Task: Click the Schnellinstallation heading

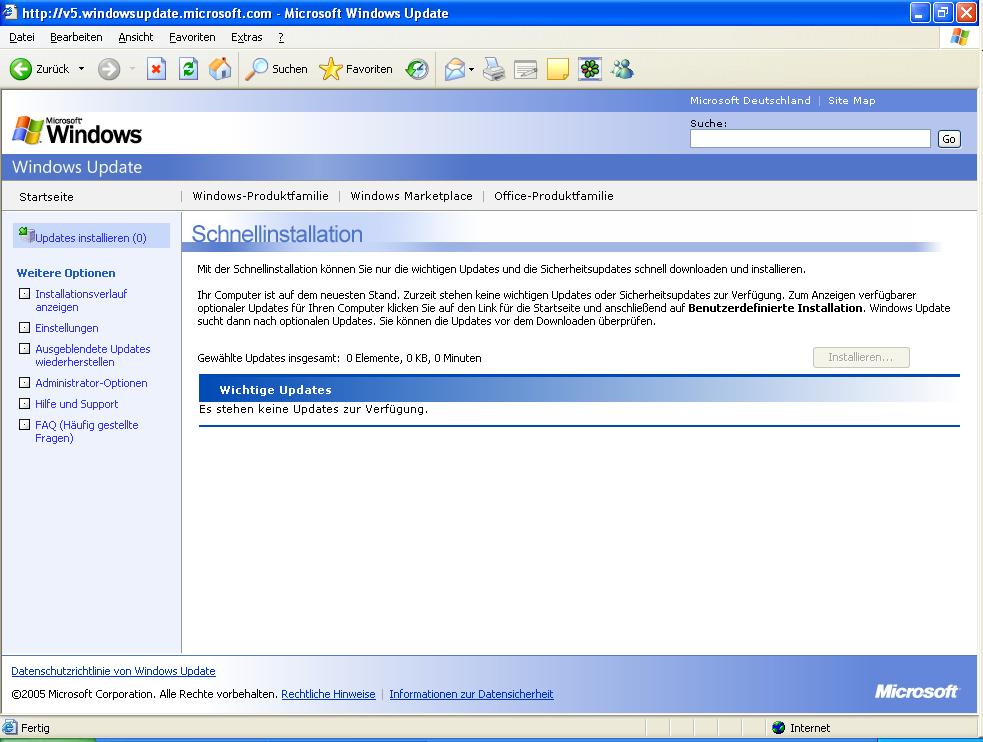Action: point(277,234)
